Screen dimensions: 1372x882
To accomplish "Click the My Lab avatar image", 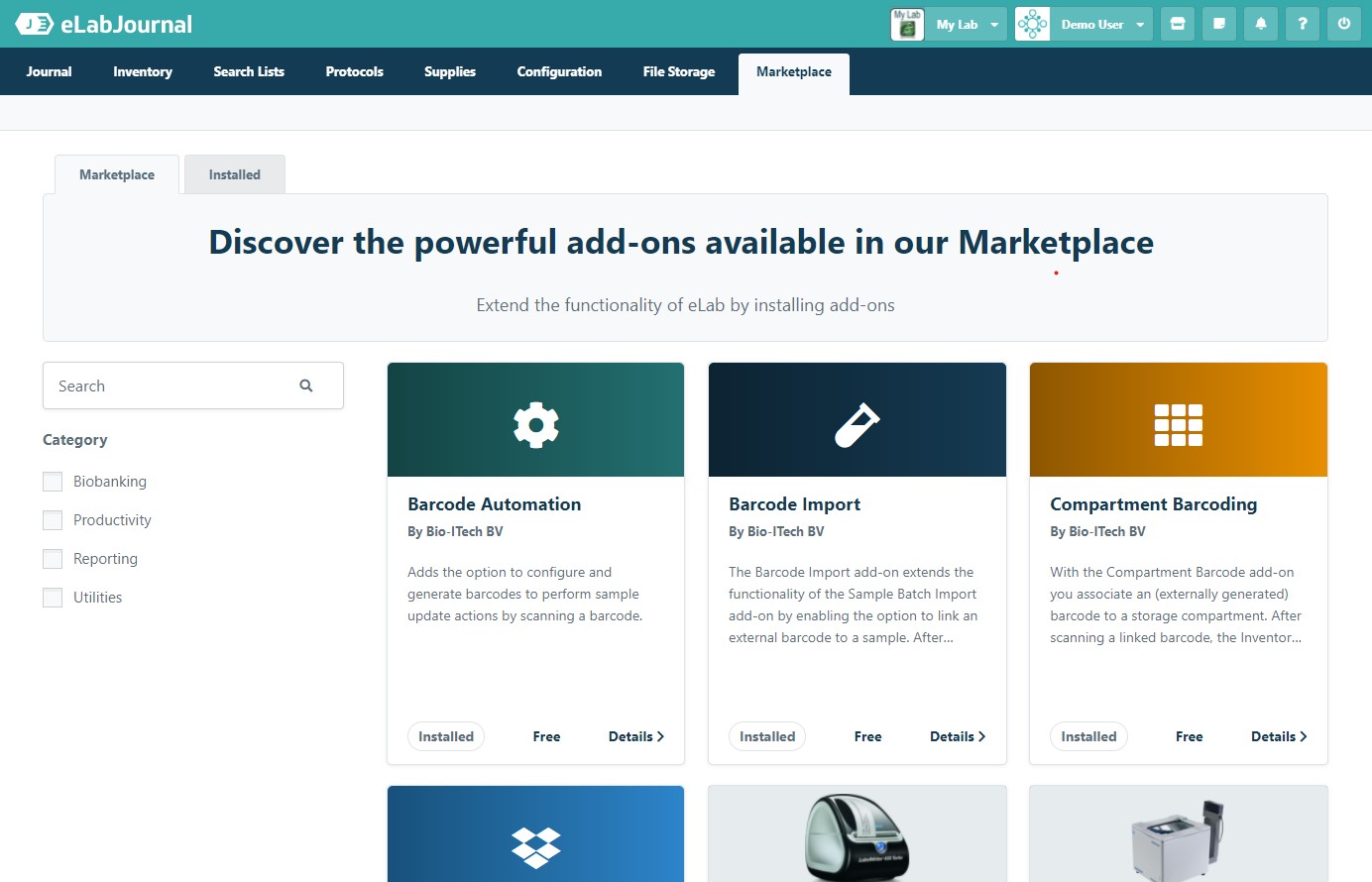I will pos(907,24).
